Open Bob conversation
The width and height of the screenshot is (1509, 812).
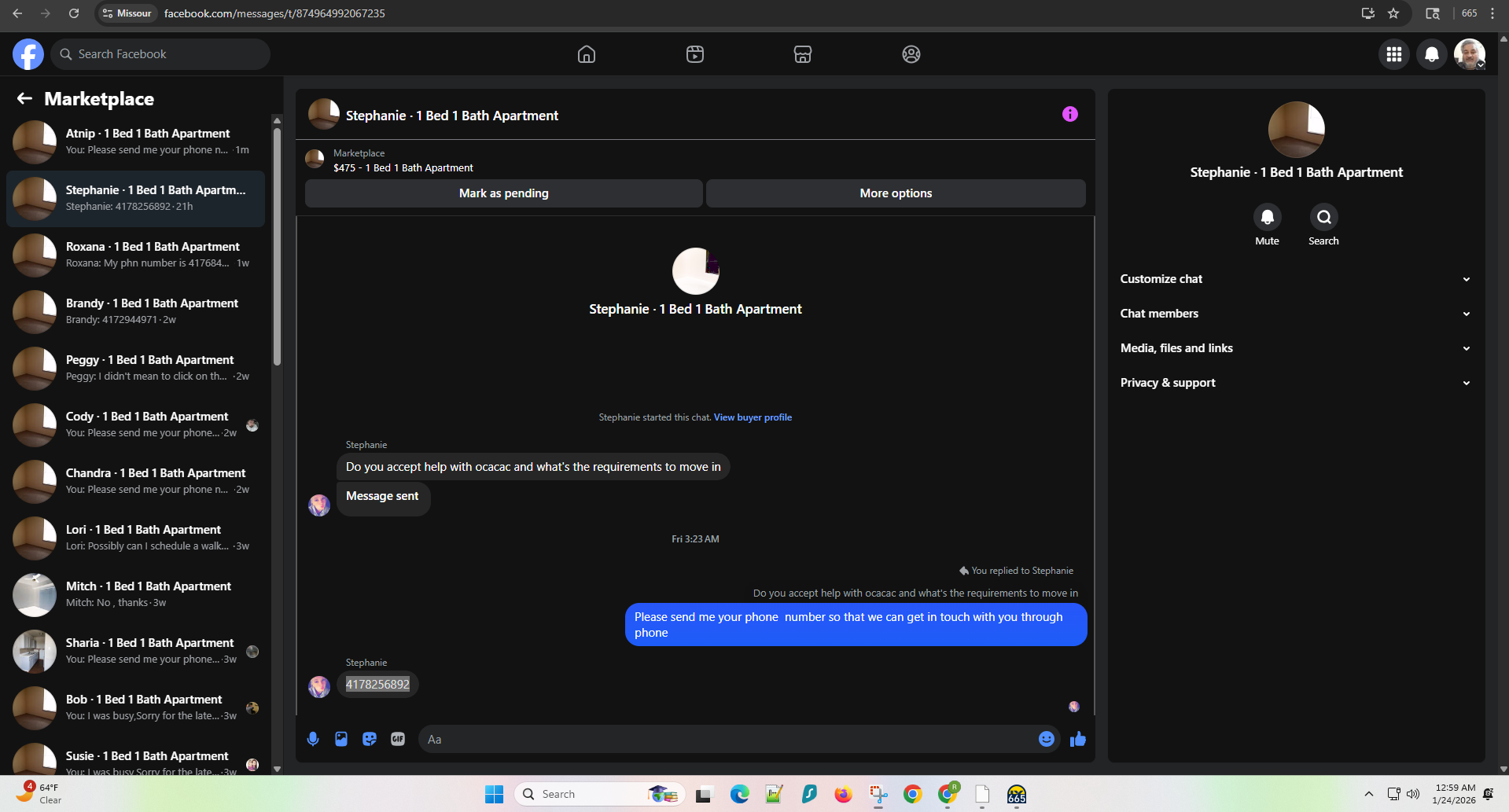tap(135, 708)
